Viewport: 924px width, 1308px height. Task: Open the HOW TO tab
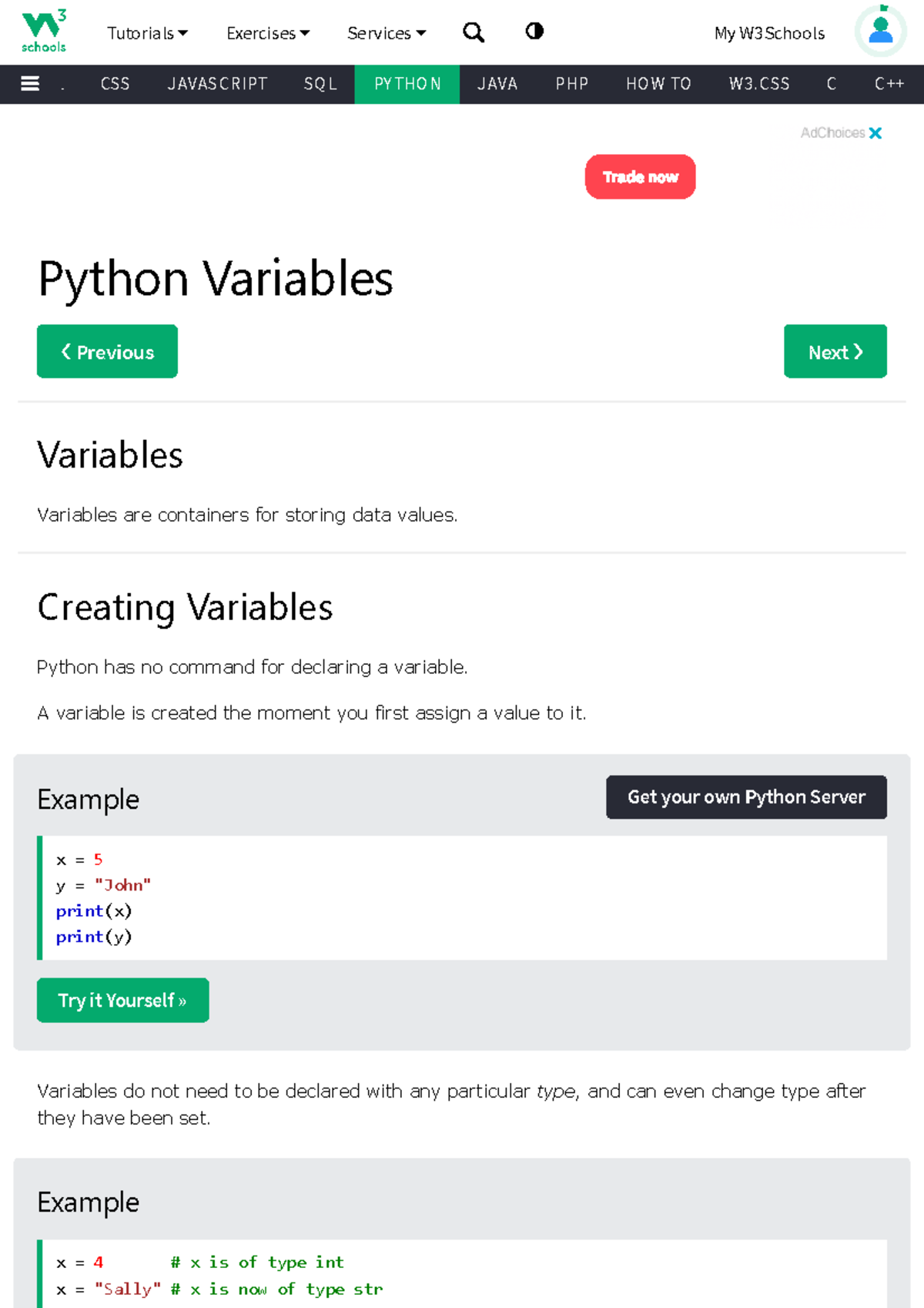point(658,84)
